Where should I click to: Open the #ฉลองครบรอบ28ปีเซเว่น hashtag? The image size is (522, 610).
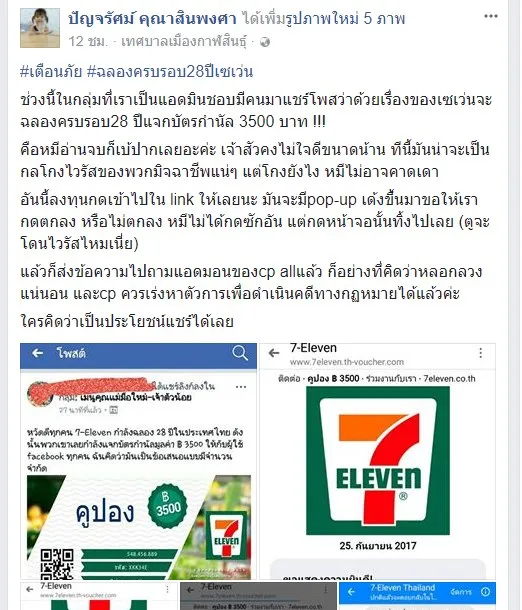(170, 72)
